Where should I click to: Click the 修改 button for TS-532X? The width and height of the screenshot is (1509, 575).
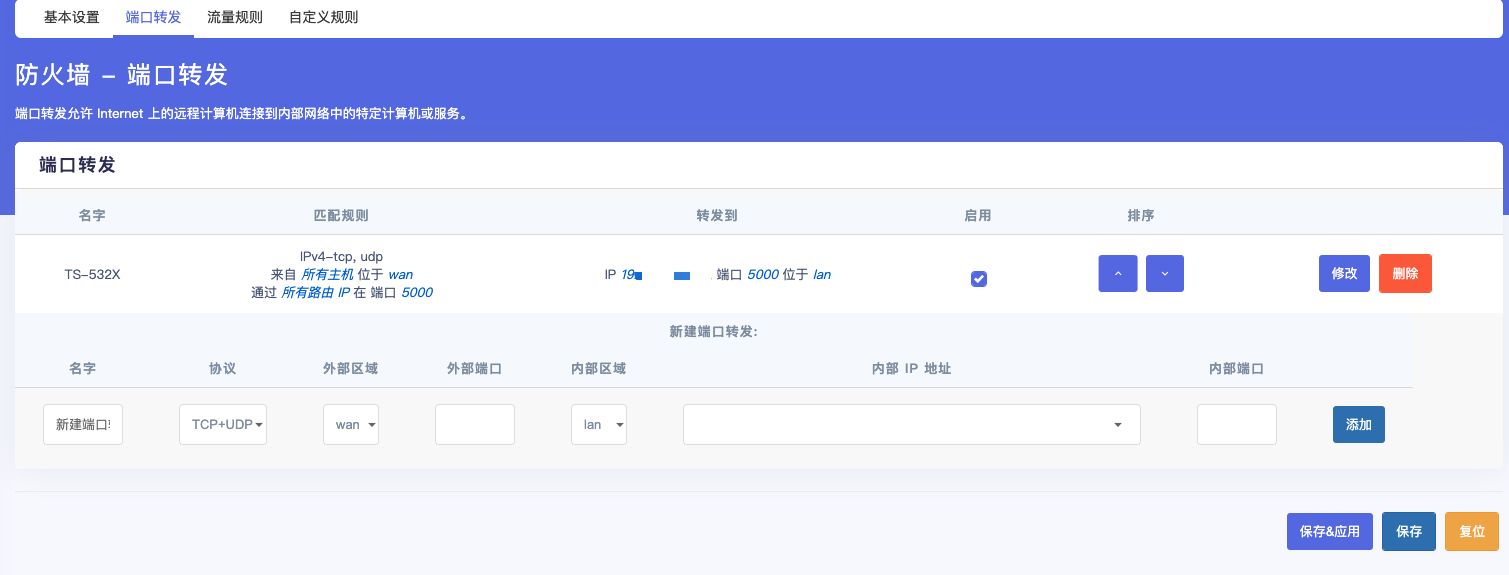click(1344, 274)
